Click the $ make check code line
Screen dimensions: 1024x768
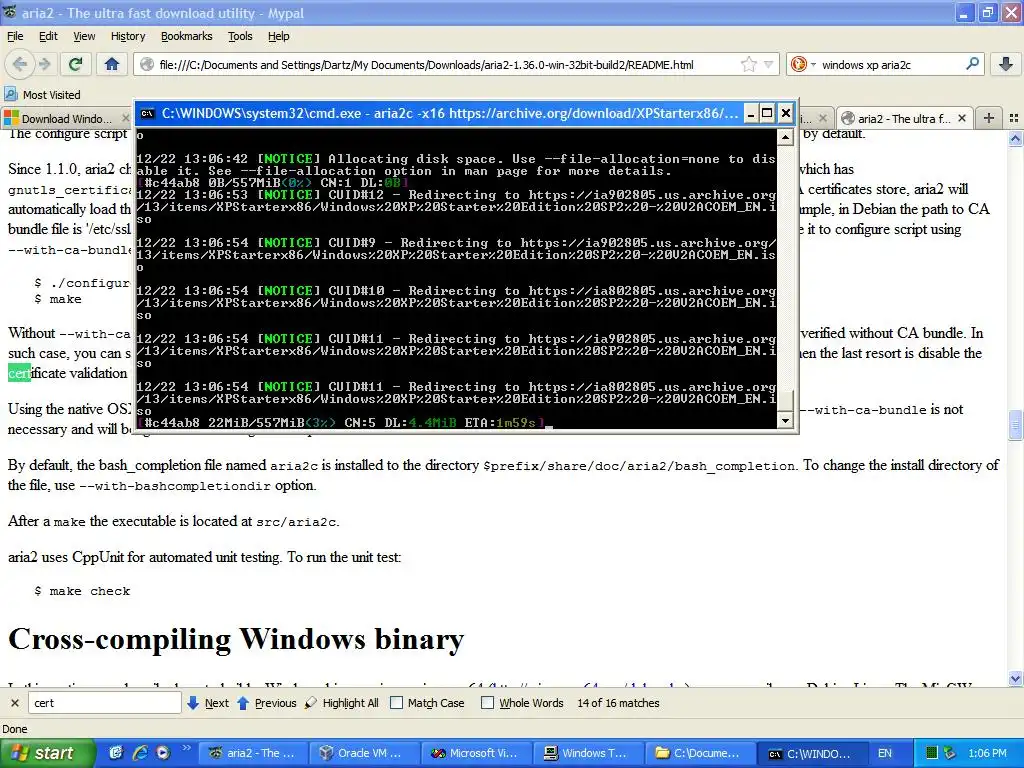pyautogui.click(x=82, y=591)
